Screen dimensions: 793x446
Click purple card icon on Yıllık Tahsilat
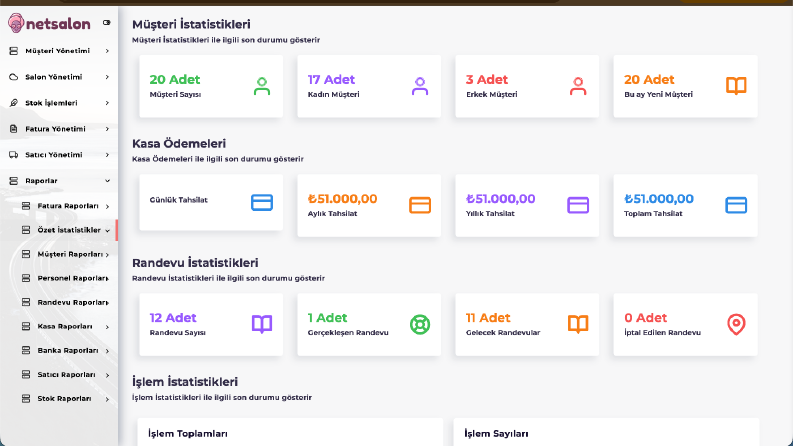tap(578, 205)
